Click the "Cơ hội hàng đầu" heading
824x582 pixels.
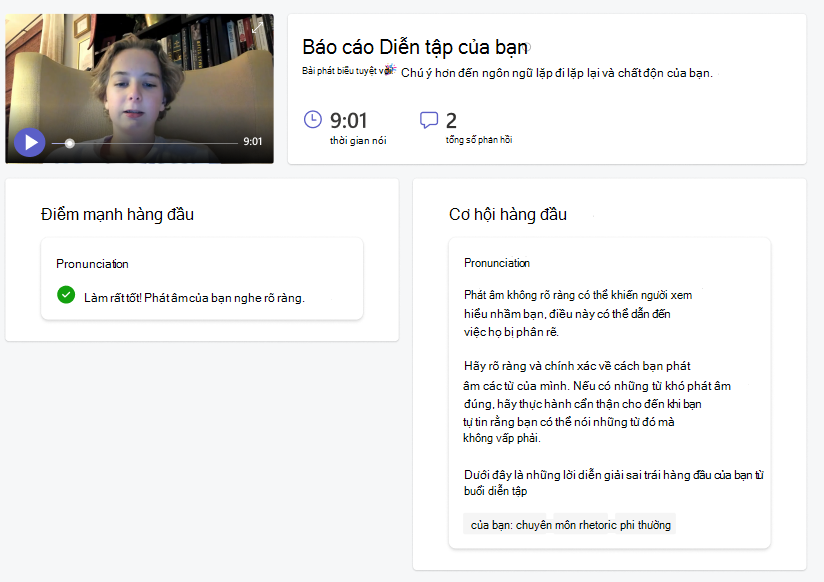[x=508, y=215]
